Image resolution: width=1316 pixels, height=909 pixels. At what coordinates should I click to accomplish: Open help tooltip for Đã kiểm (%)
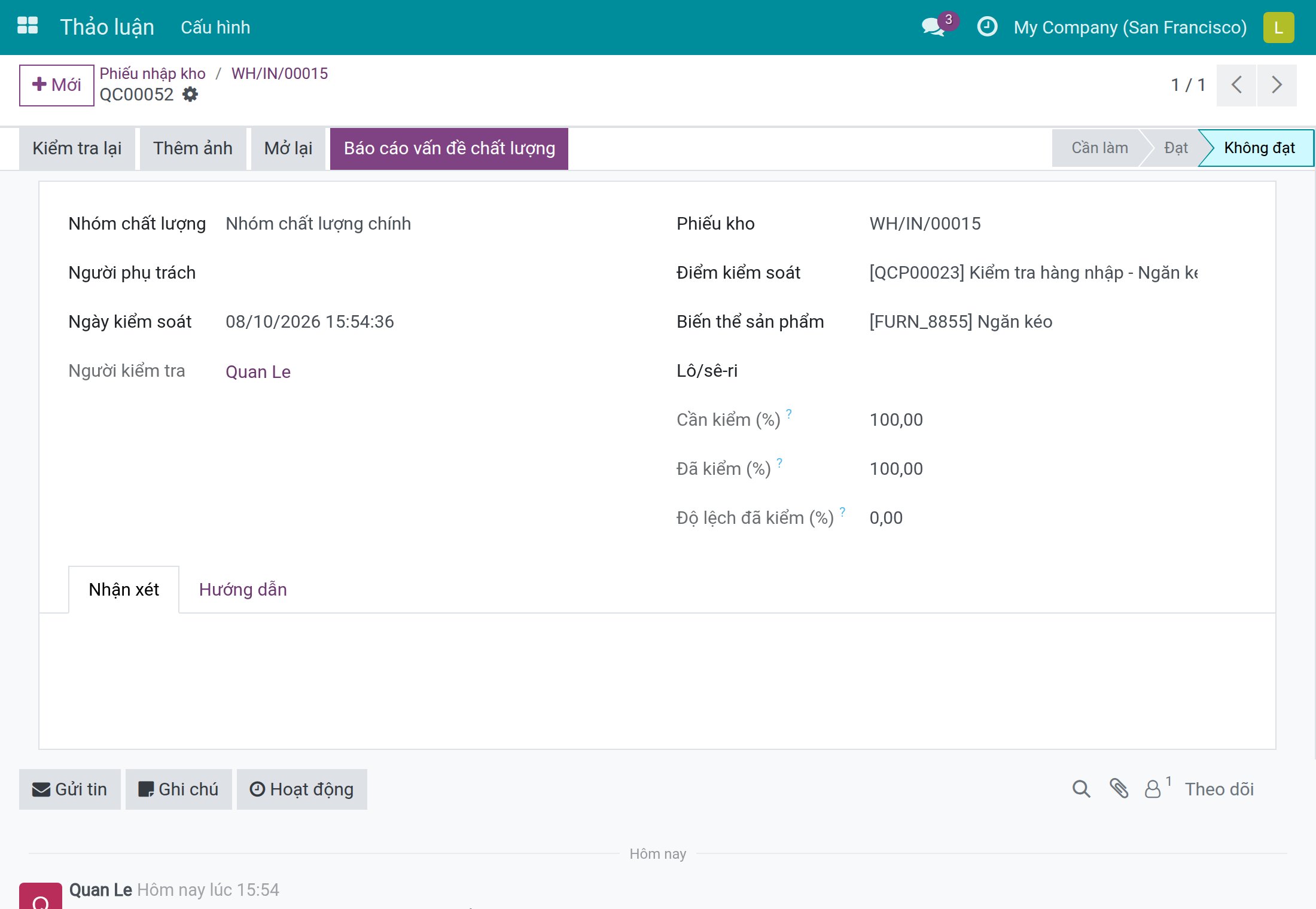[x=779, y=463]
